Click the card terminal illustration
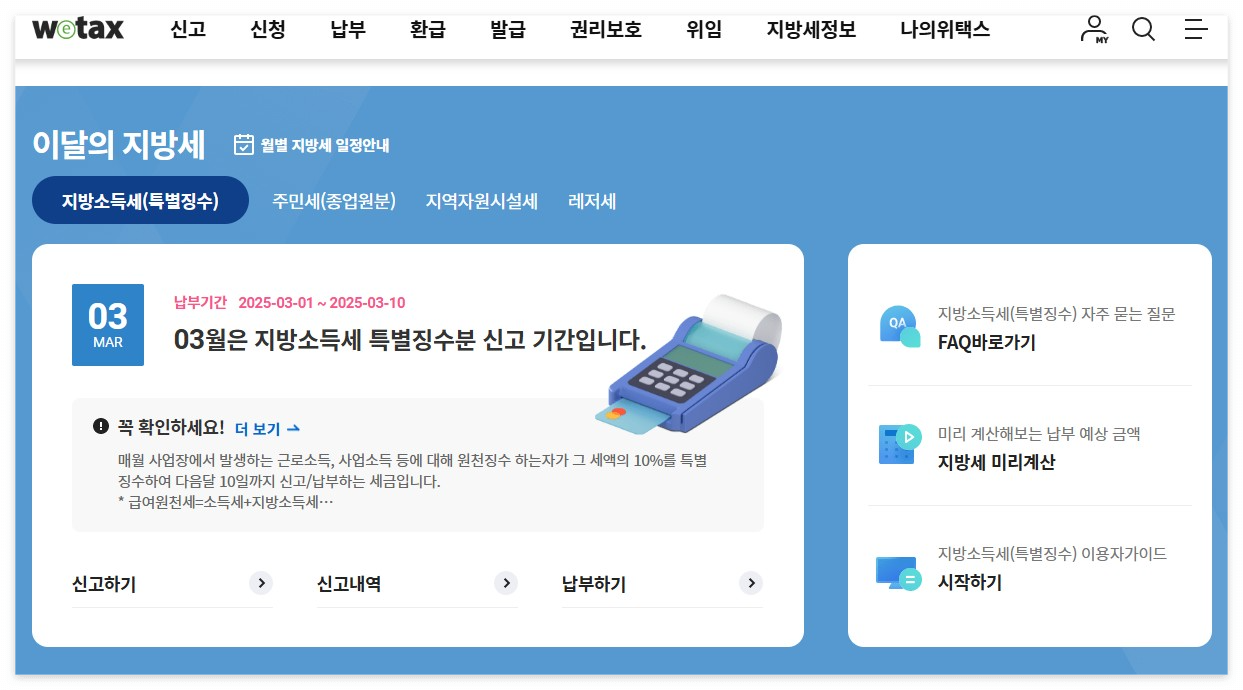This screenshot has width=1243, height=690. pyautogui.click(x=687, y=364)
